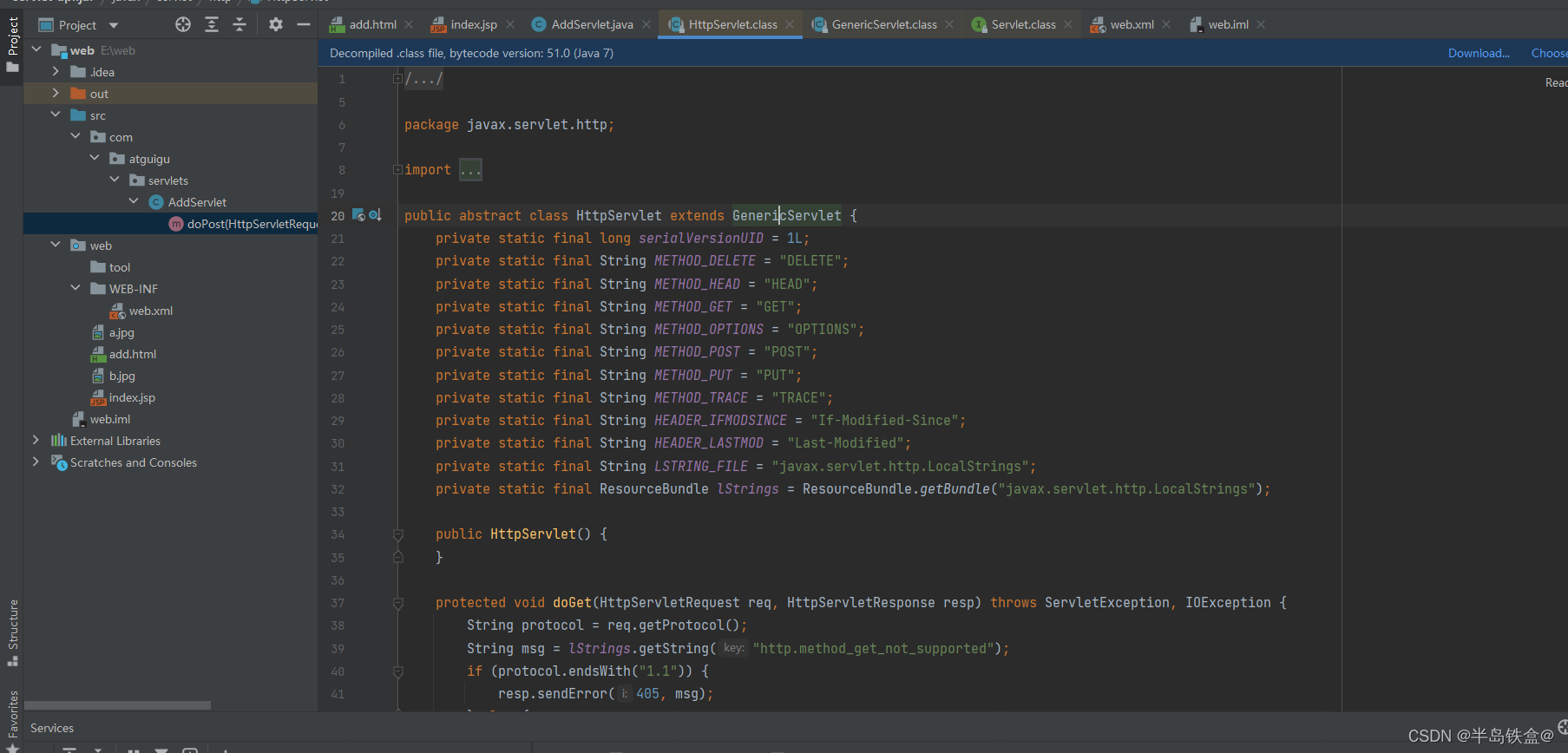Collapse the AddServlet class node

[134, 201]
